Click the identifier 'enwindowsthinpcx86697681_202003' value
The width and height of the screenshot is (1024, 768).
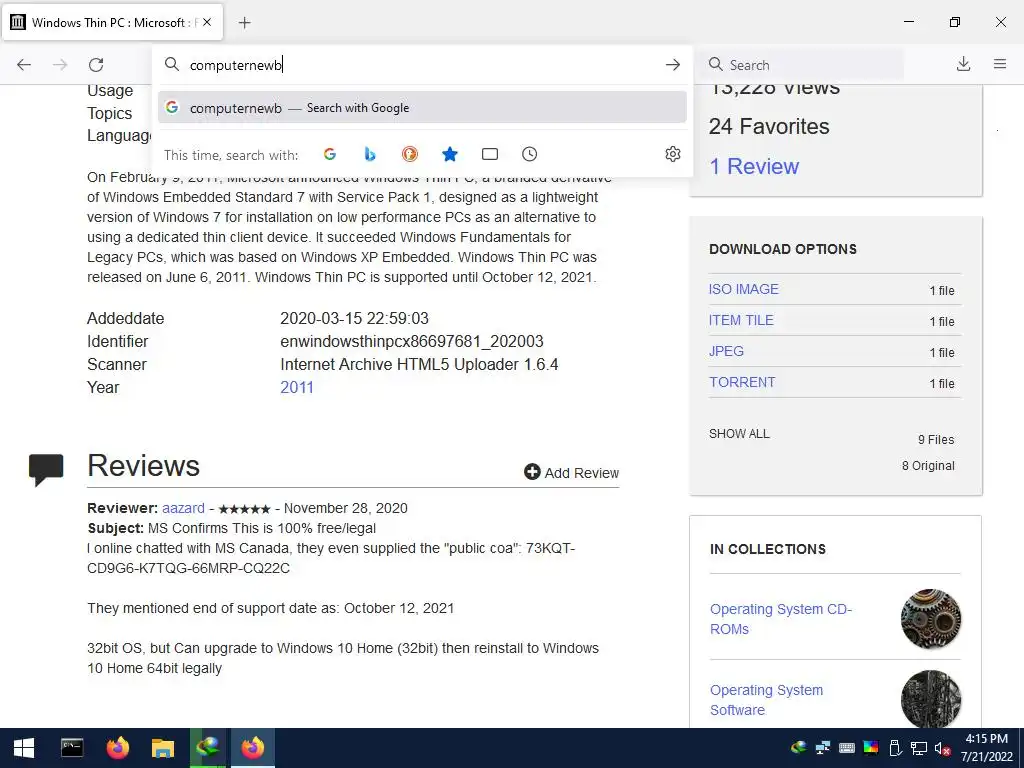click(x=411, y=342)
